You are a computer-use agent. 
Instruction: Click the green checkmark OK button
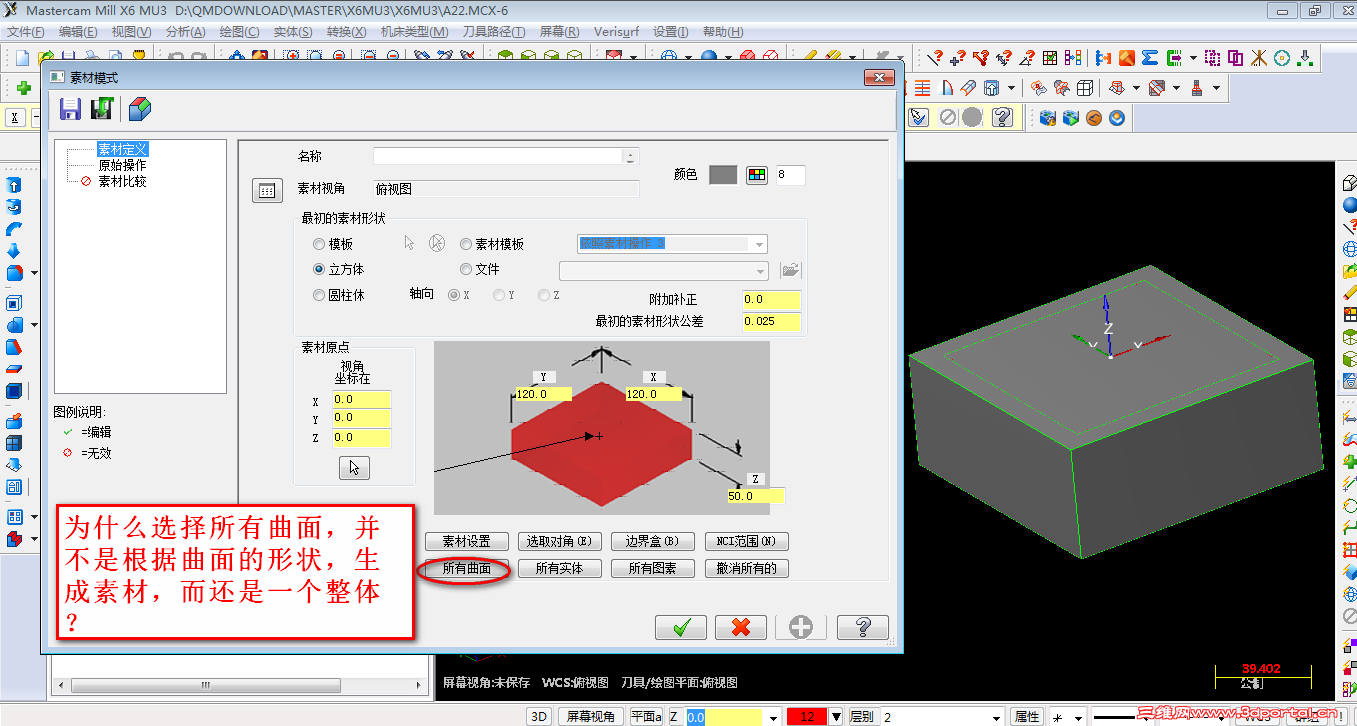pos(681,627)
